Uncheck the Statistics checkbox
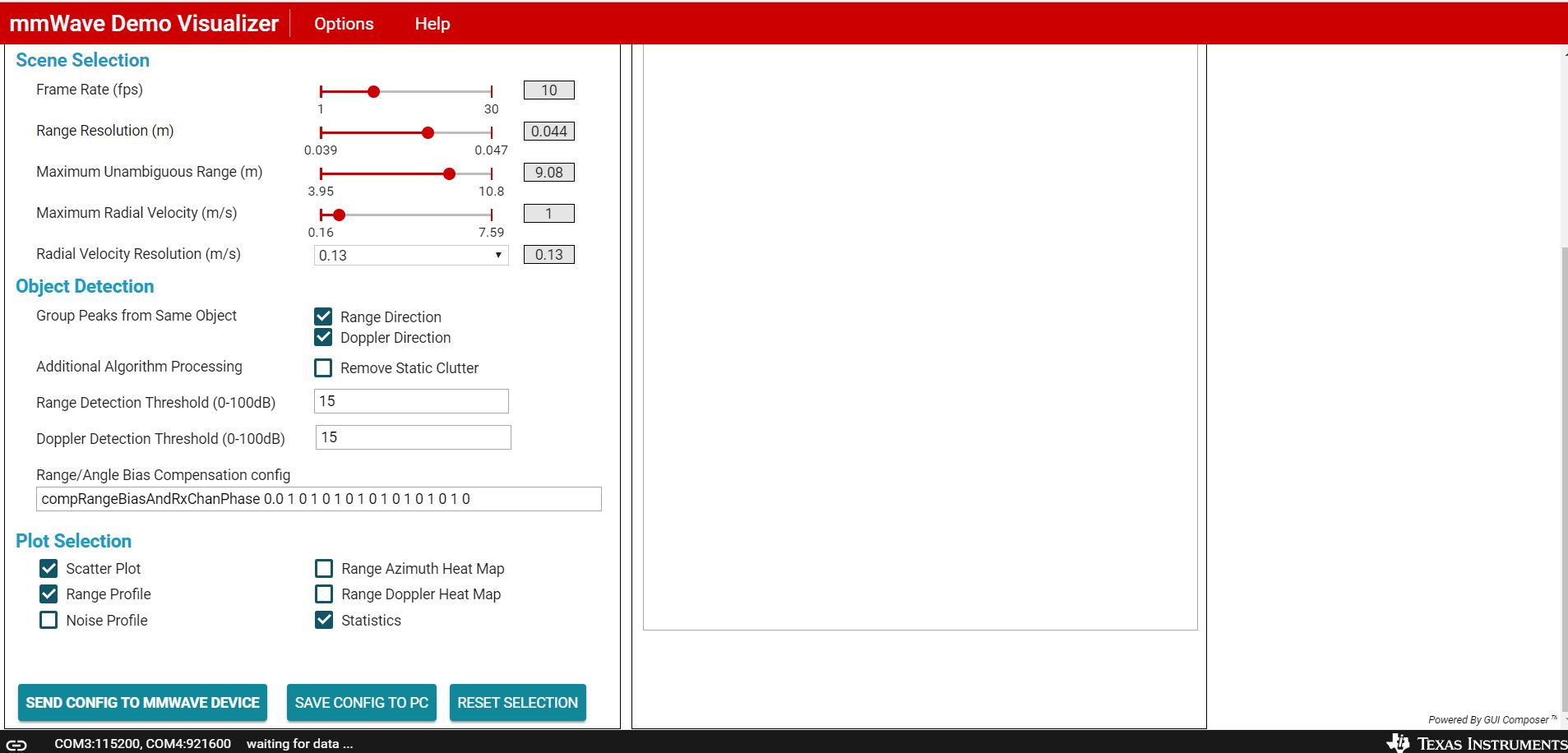1568x753 pixels. click(x=324, y=620)
